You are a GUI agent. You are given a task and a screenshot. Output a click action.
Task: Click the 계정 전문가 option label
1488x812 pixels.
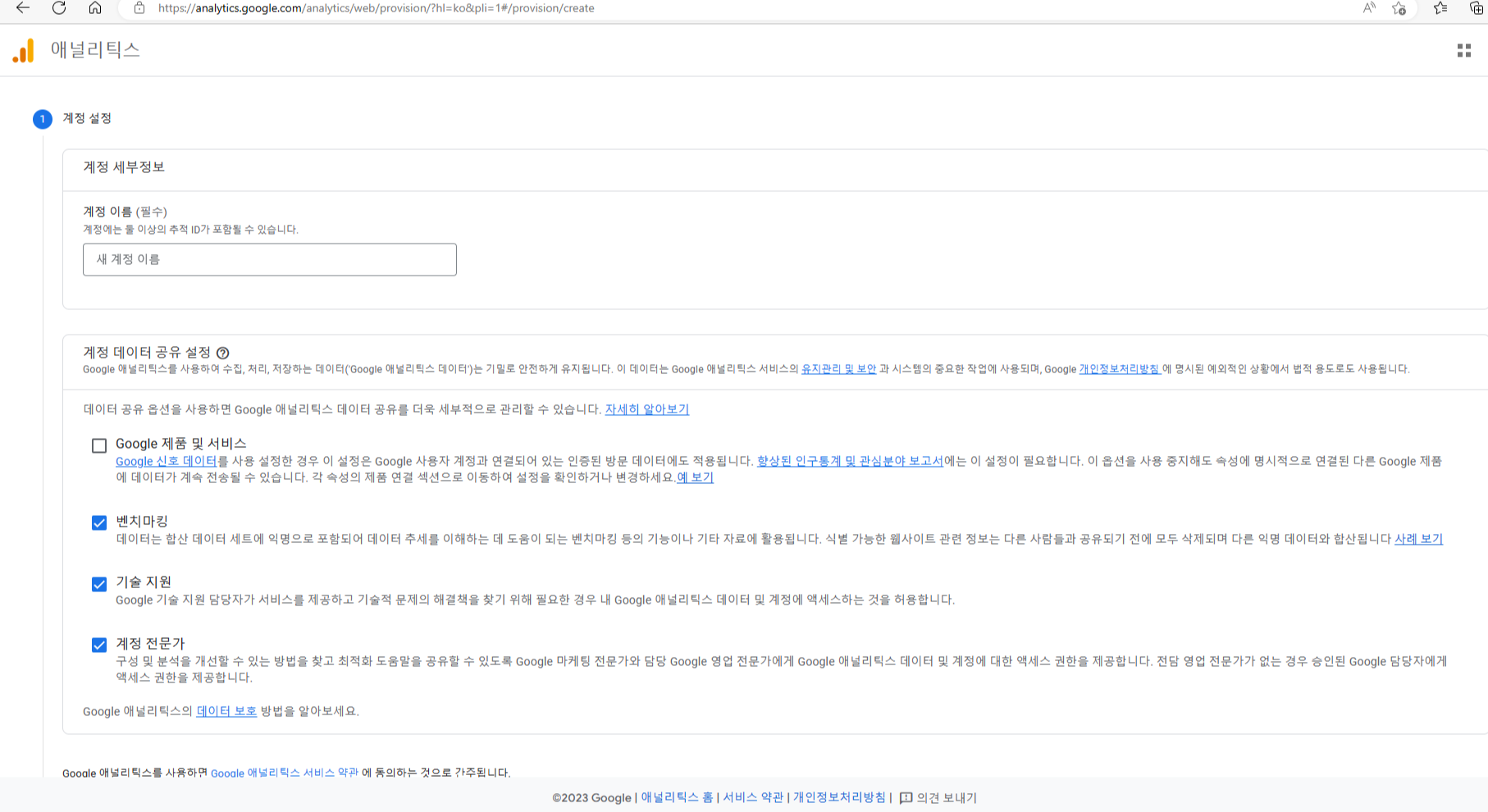(150, 643)
